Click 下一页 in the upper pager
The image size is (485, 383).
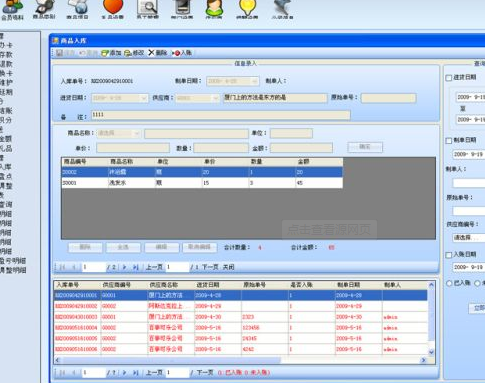coord(210,267)
